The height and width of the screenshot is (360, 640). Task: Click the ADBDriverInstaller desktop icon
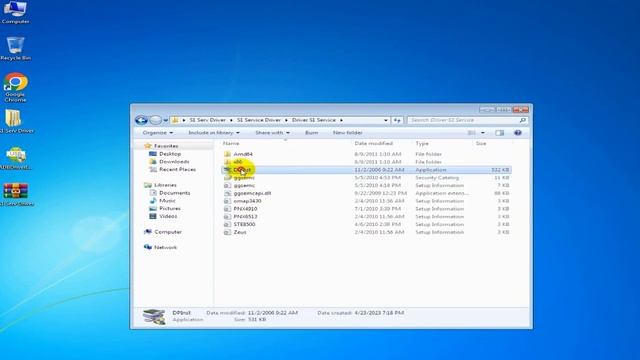pyautogui.click(x=16, y=158)
